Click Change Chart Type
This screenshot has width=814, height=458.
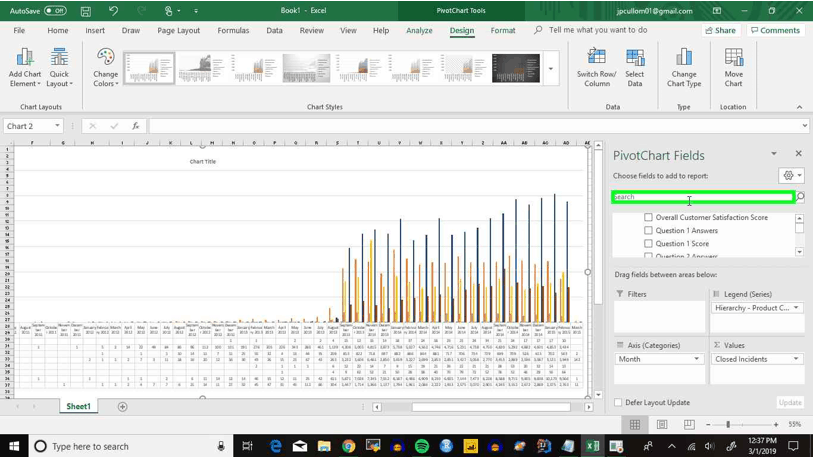[x=684, y=68]
